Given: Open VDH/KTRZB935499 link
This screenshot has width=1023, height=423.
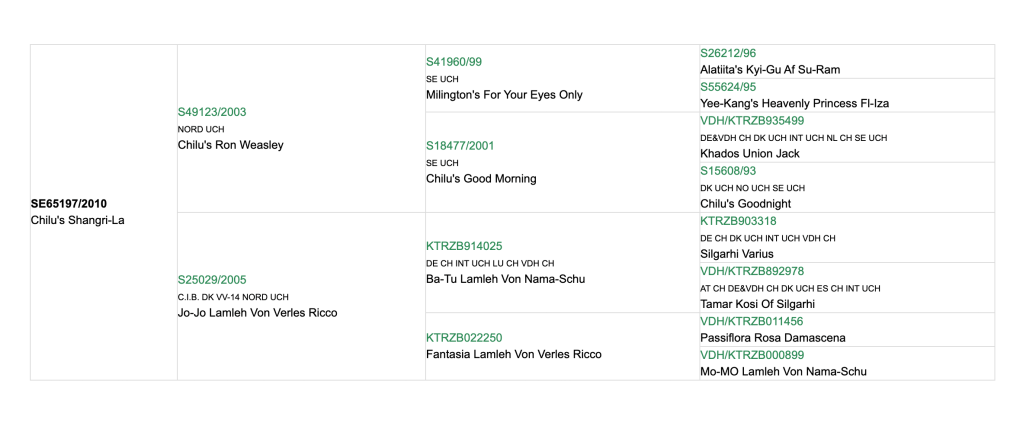Looking at the screenshot, I should pos(752,121).
